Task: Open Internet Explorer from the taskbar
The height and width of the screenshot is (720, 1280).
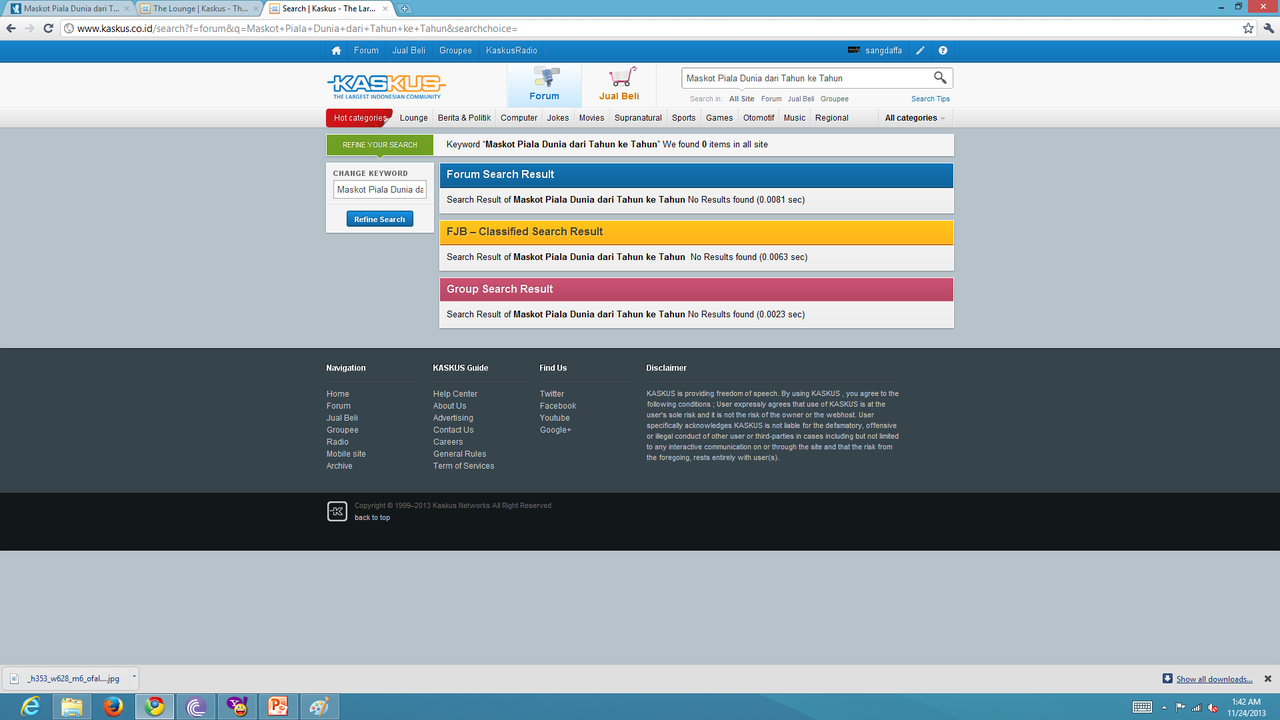Action: point(30,706)
